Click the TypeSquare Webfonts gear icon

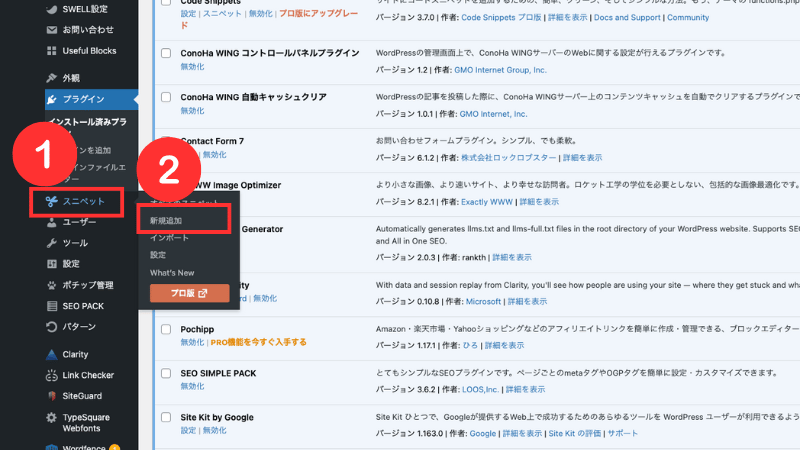point(52,417)
